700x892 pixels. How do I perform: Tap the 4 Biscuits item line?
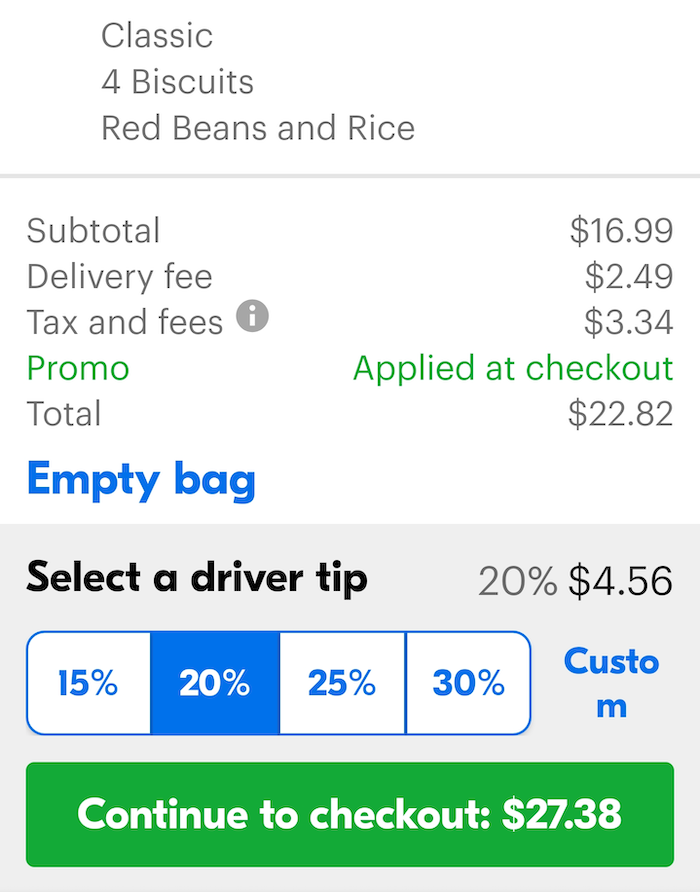(177, 82)
